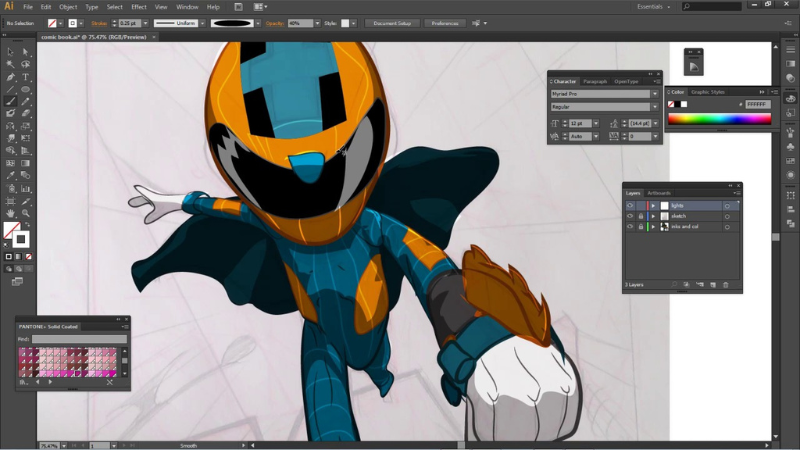The image size is (800, 450).
Task: Pick a color from the spectrum bar
Action: 719,119
